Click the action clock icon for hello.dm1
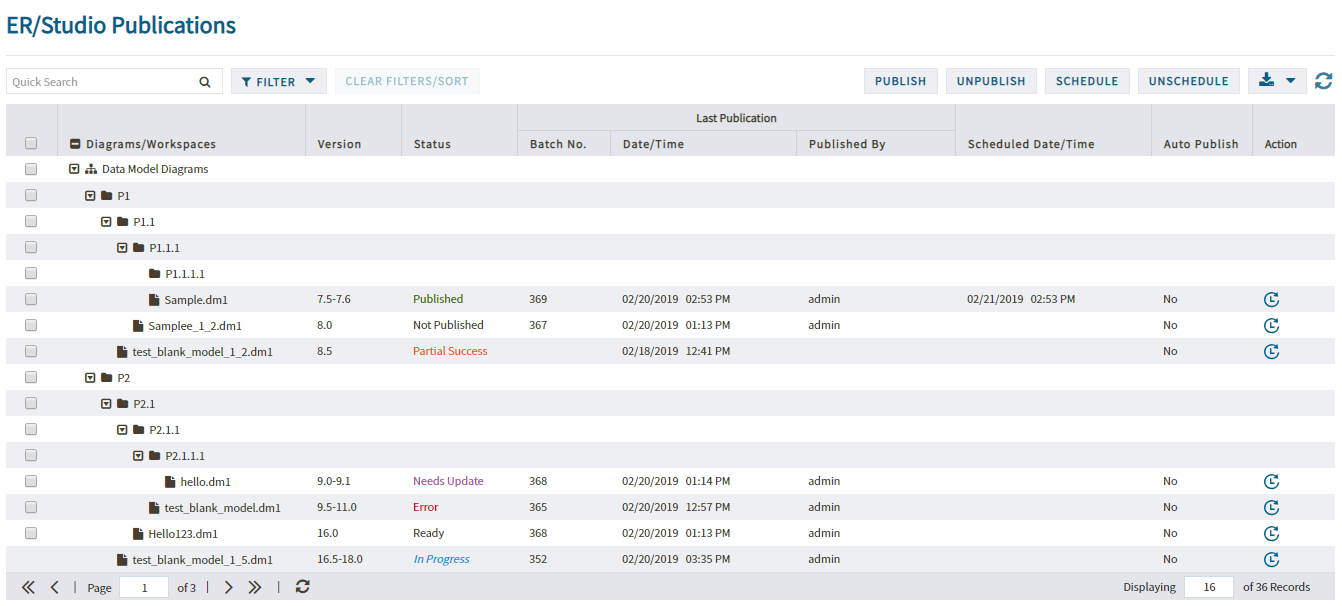This screenshot has height=606, width=1342. tap(1271, 481)
